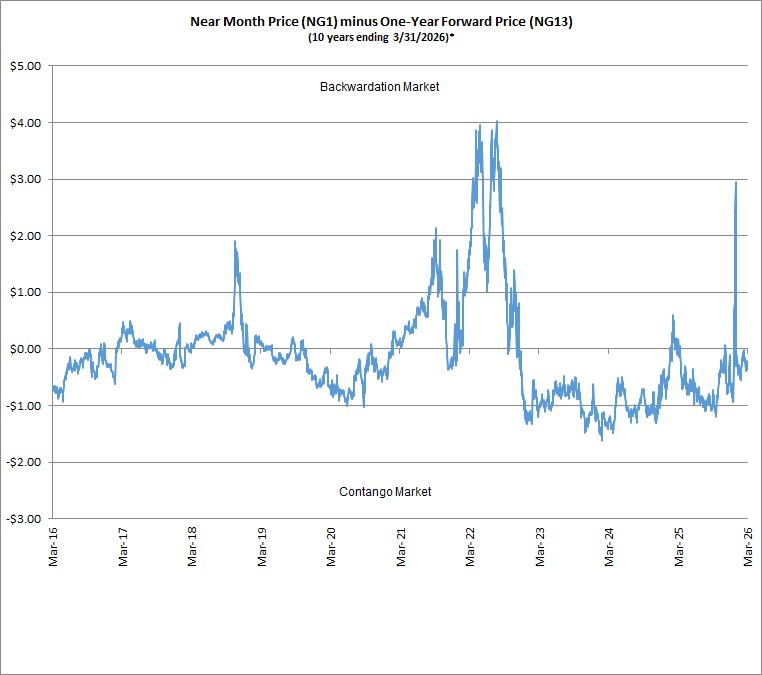Image resolution: width=762 pixels, height=675 pixels.
Task: Select the $3.00 y-axis label
Action: (x=26, y=179)
